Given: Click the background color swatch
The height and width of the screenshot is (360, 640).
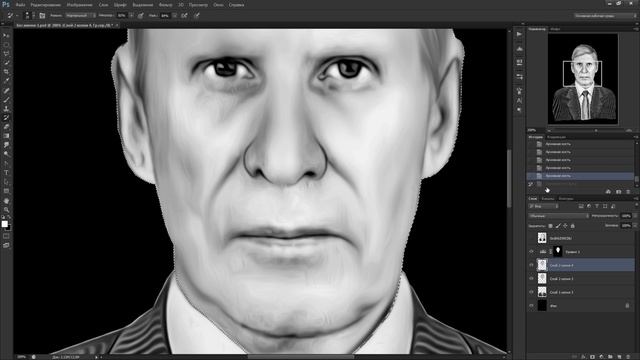Looking at the screenshot, I should click(x=8, y=227).
